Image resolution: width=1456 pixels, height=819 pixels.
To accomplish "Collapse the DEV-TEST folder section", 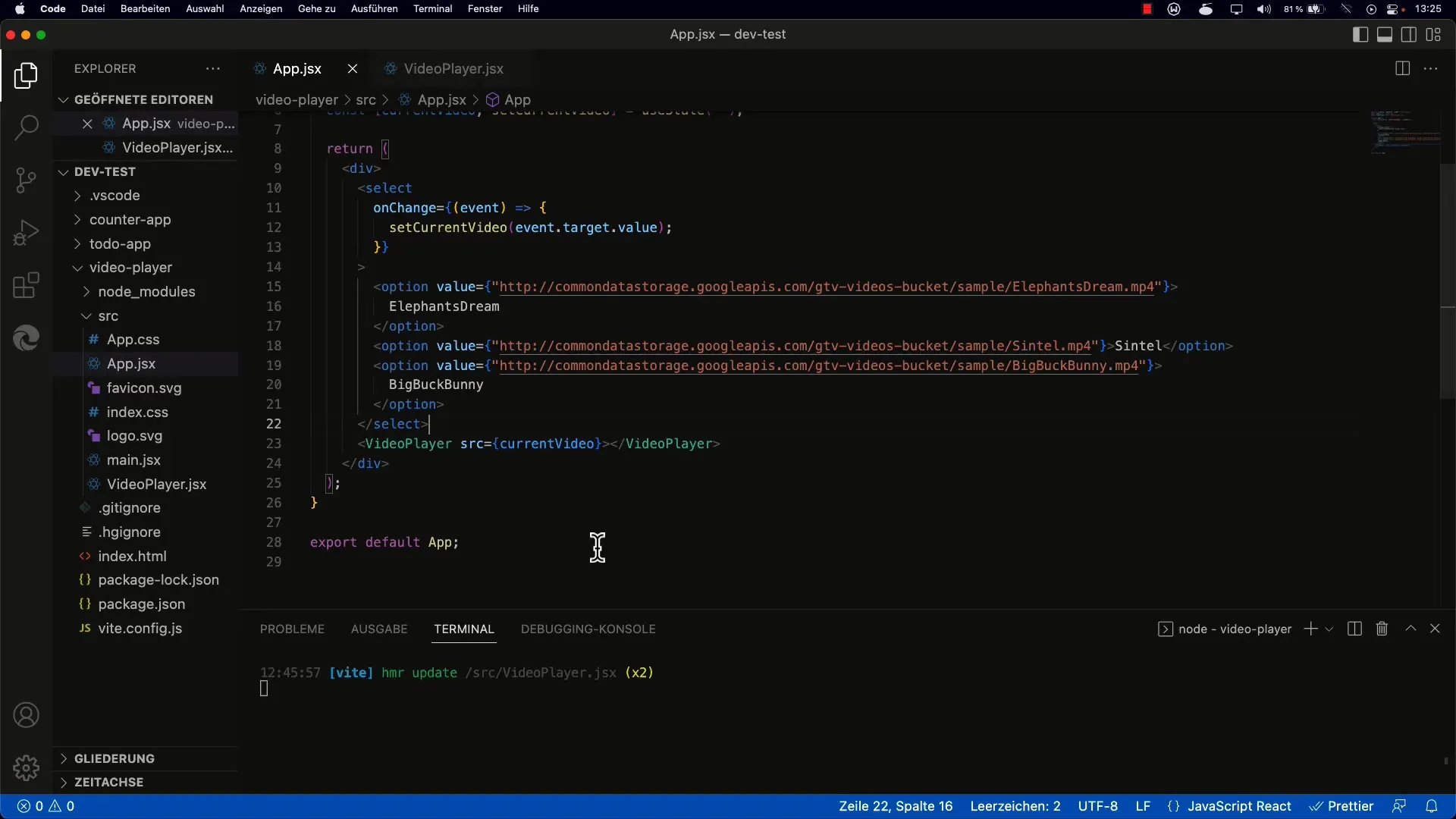I will 144,171.
